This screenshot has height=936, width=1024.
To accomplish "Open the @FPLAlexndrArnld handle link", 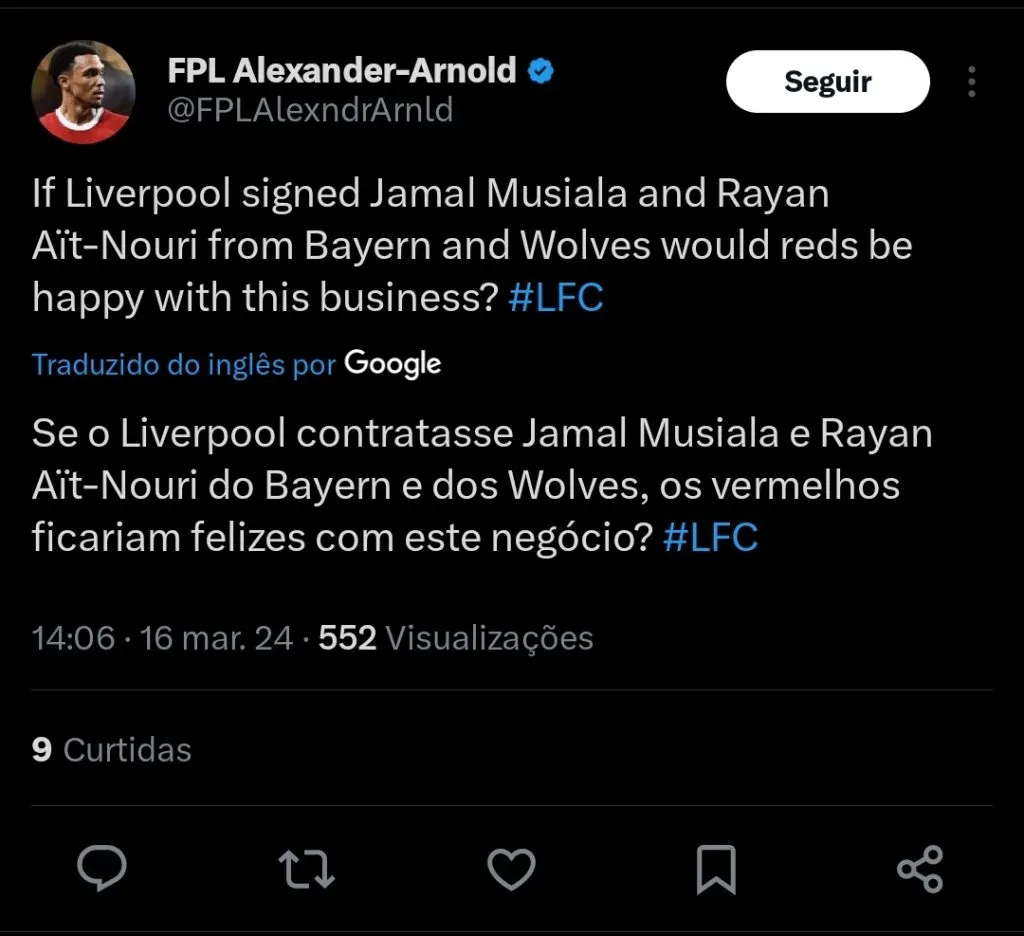I will (310, 109).
